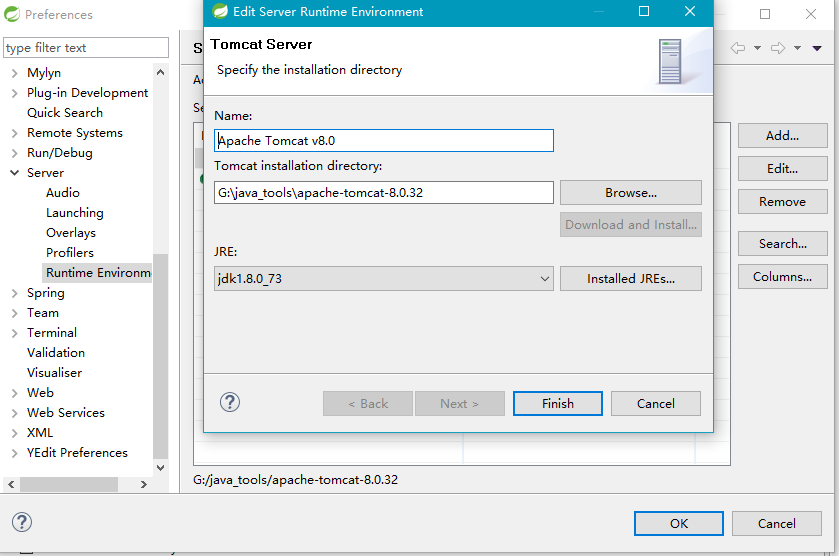Cancel the Edit Server Runtime dialog
Image resolution: width=839 pixels, height=556 pixels.
tap(655, 403)
